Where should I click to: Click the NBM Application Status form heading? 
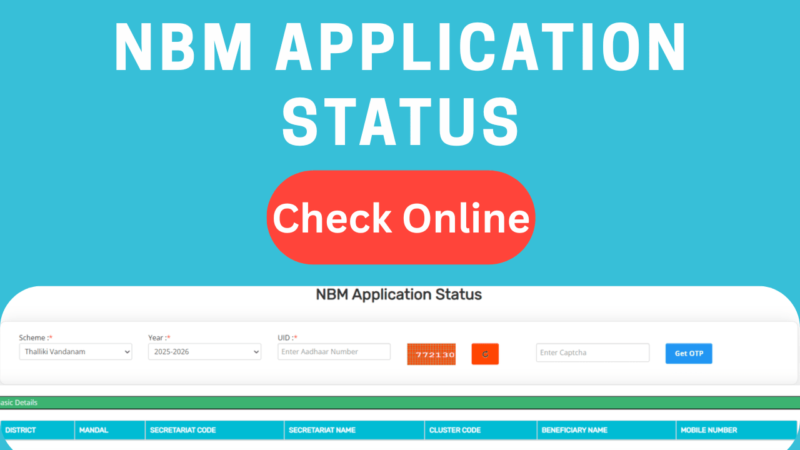click(x=398, y=294)
